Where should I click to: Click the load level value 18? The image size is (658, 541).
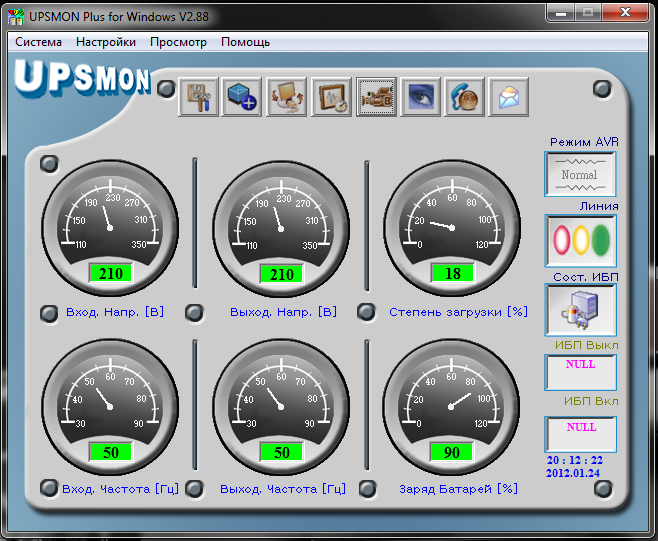[x=453, y=274]
